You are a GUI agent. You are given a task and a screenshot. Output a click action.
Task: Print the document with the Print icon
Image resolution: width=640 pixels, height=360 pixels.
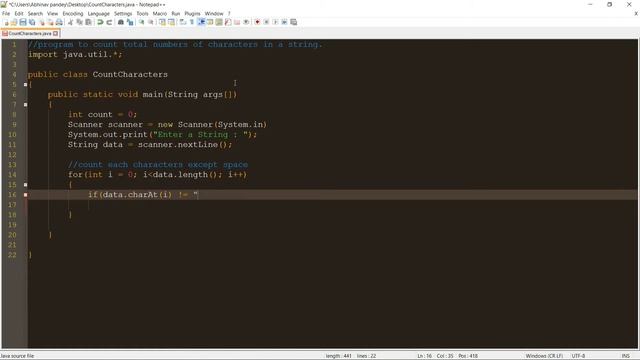[59, 22]
